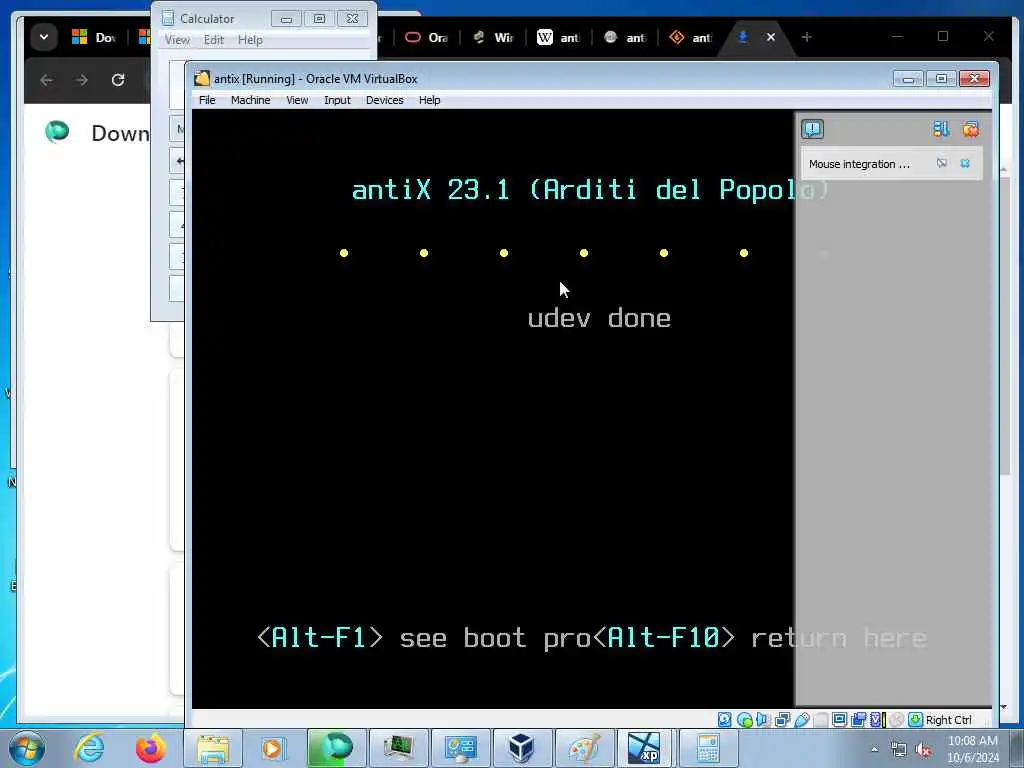Click the USB devices status icon
This screenshot has width=1024, height=768.
tap(801, 720)
